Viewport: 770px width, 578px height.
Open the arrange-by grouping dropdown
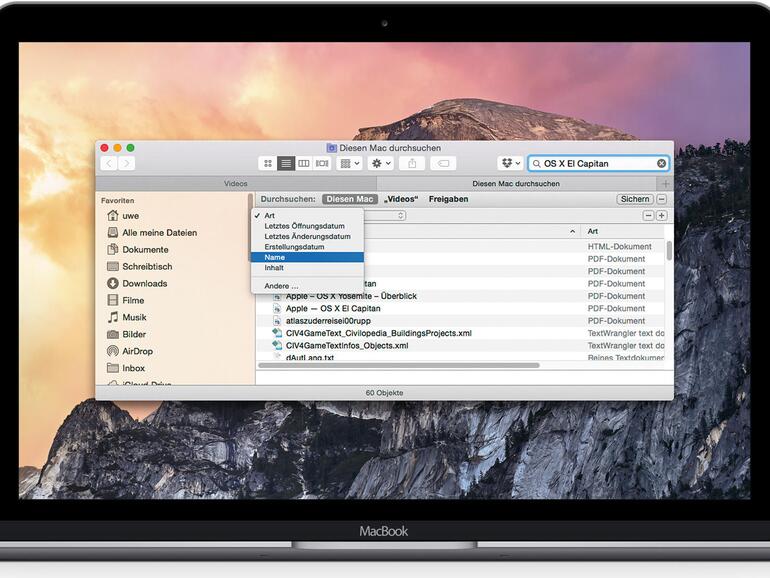350,163
